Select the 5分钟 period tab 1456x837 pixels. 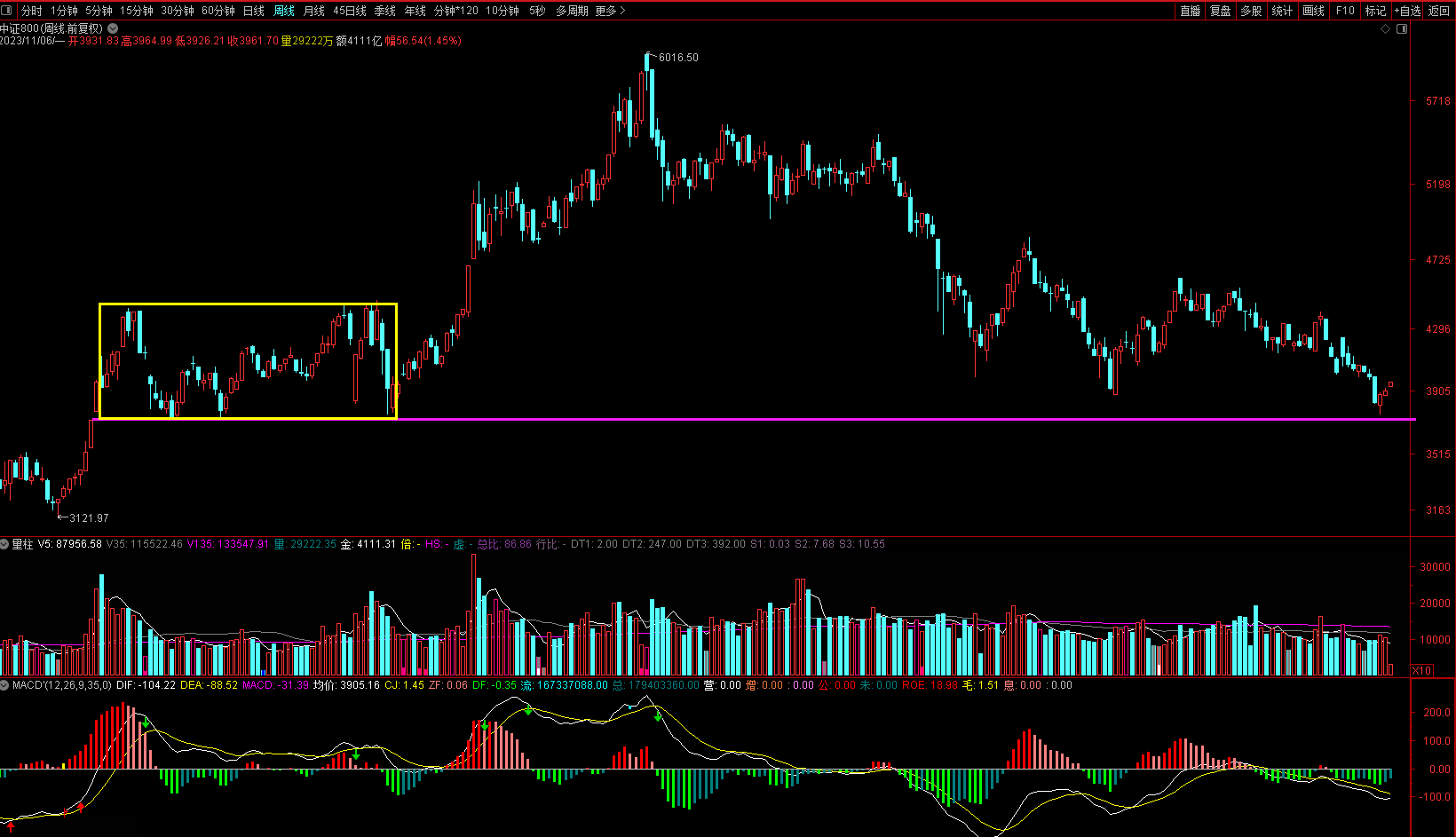[99, 11]
